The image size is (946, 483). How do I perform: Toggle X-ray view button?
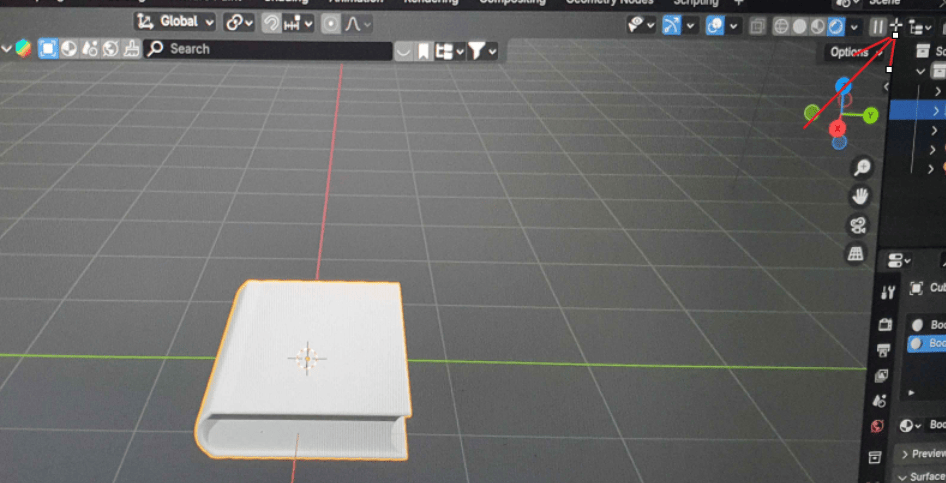[x=758, y=26]
